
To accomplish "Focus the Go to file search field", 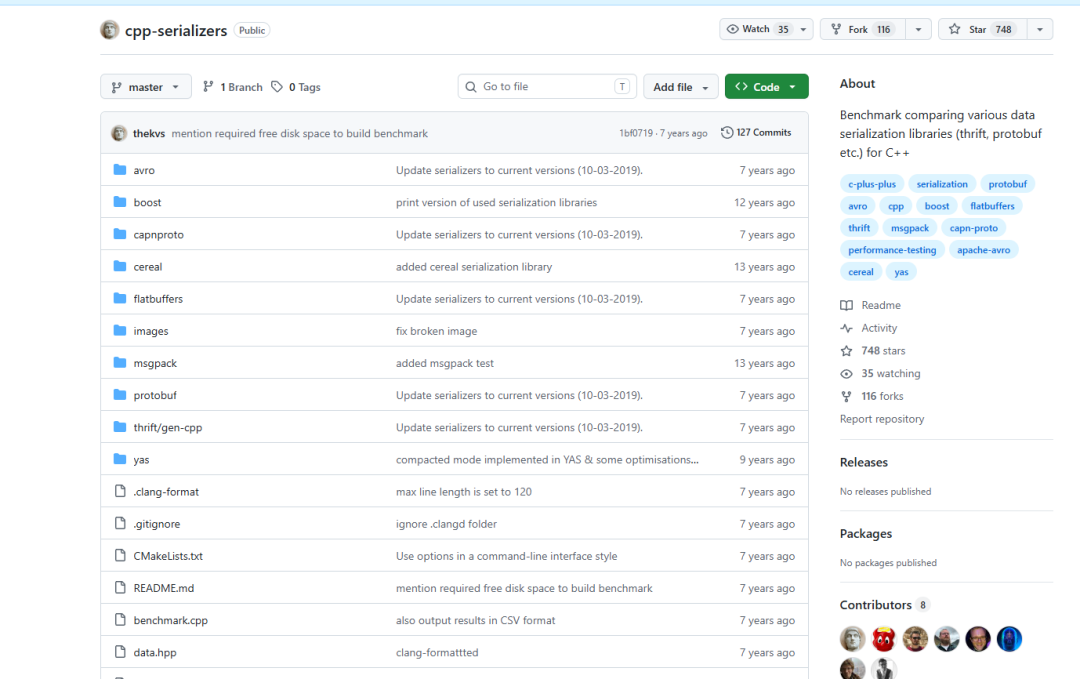I will point(547,87).
